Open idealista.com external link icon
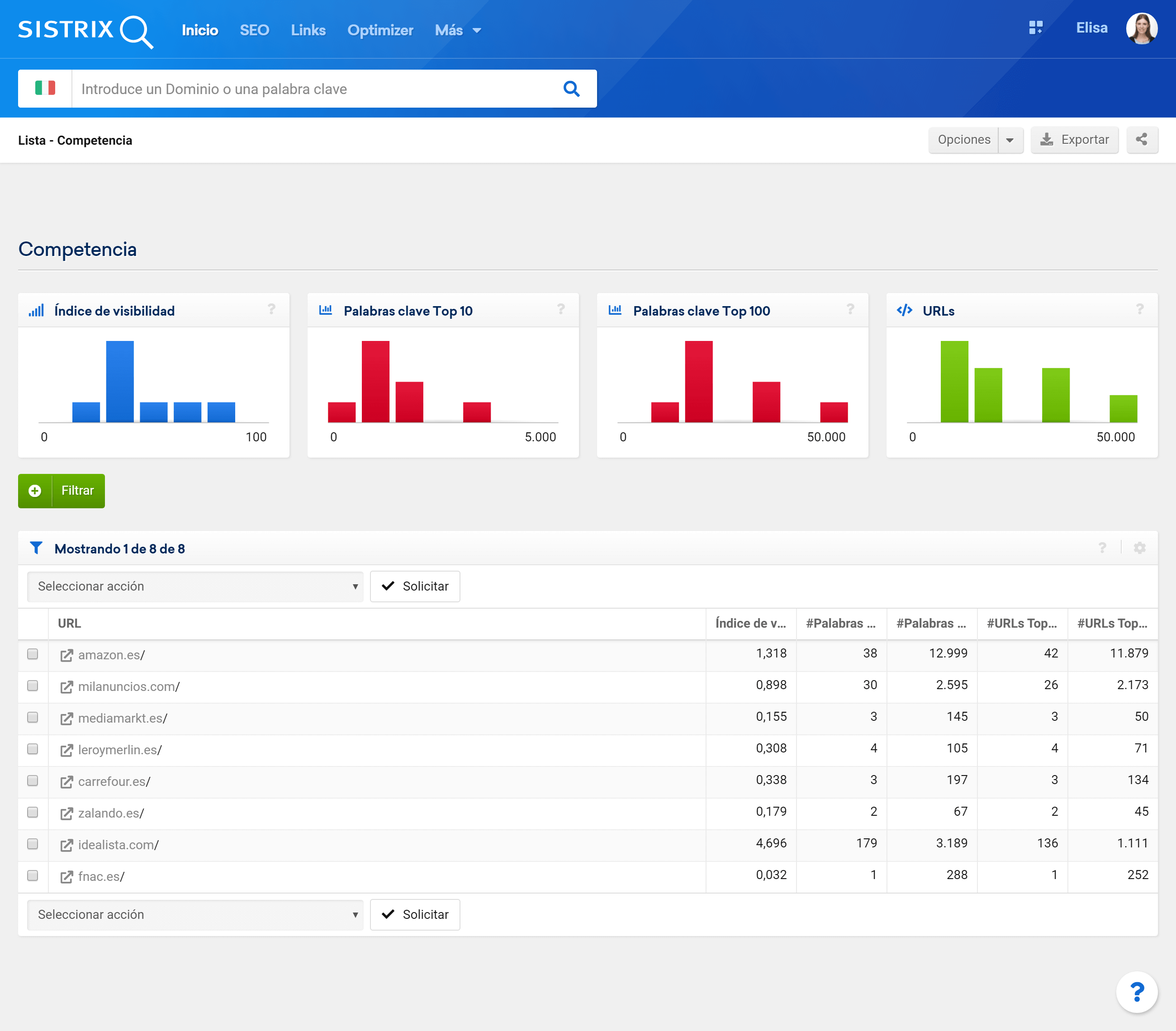Image resolution: width=1176 pixels, height=1031 pixels. pos(67,845)
